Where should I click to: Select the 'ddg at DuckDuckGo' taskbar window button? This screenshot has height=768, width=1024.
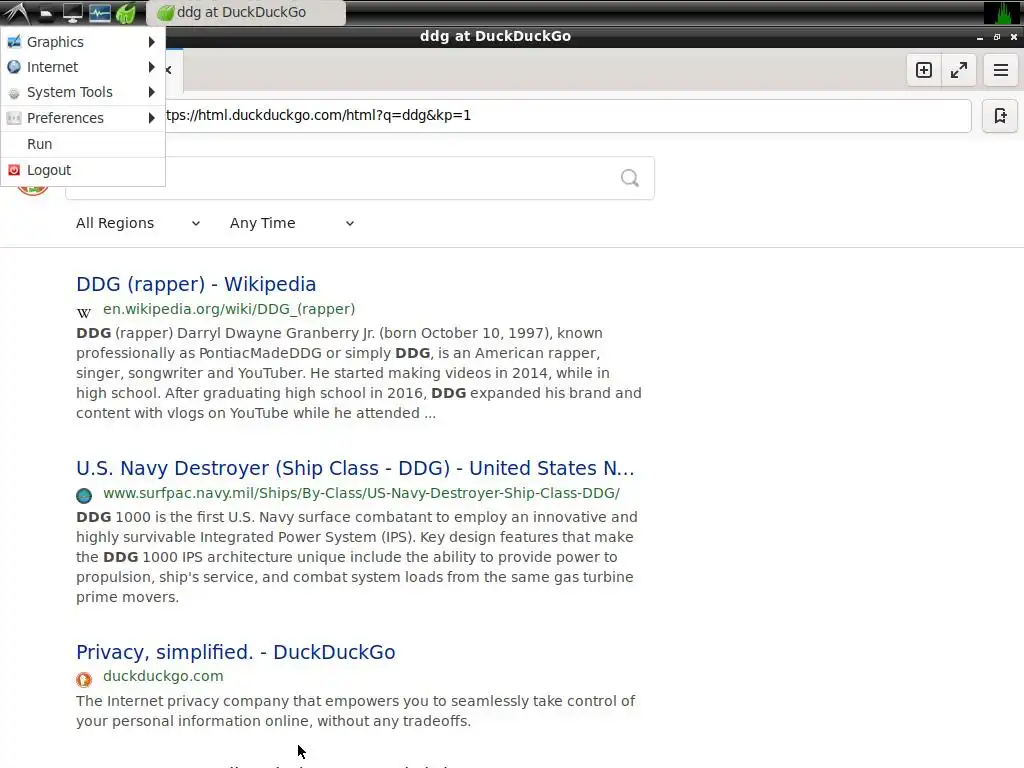tap(246, 12)
